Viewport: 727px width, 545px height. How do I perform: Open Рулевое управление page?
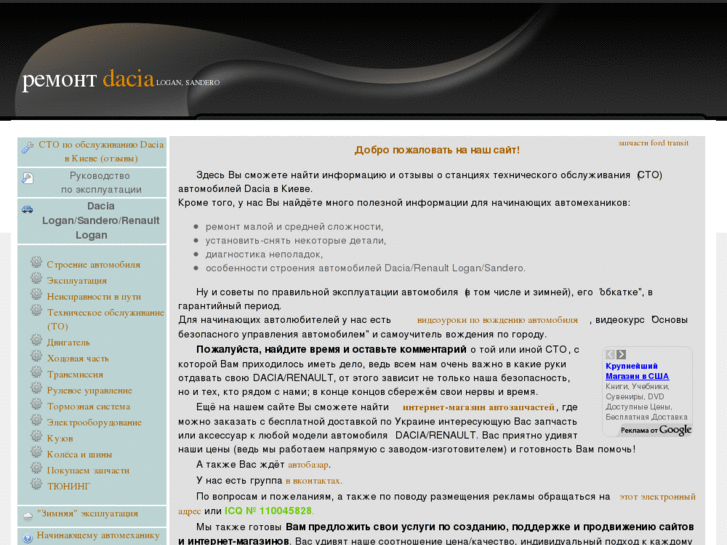pos(89,391)
